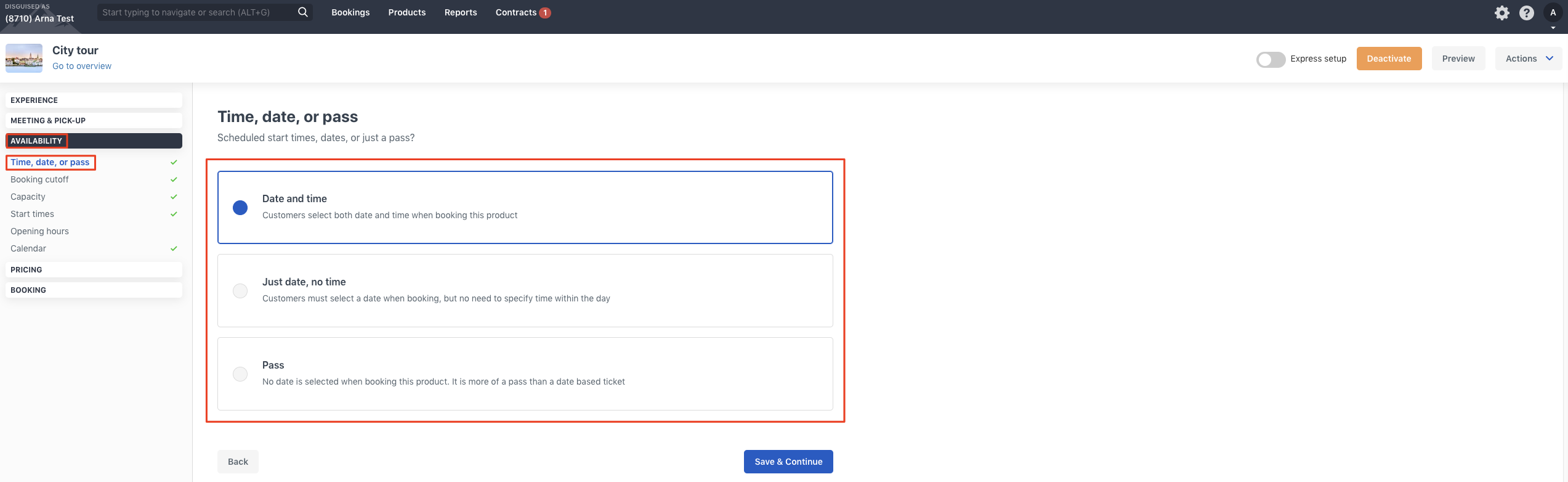
Task: Click the Back button
Action: (238, 462)
